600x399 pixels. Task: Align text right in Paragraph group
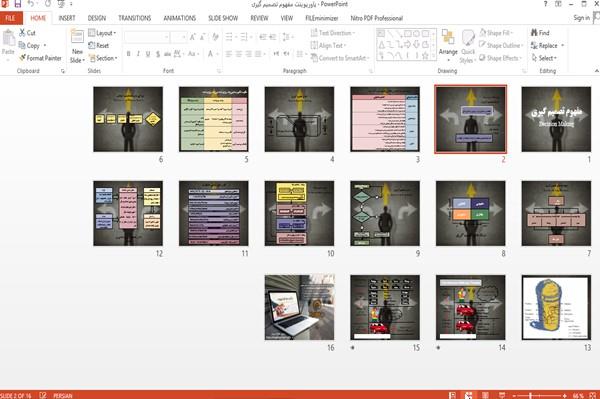coord(248,54)
